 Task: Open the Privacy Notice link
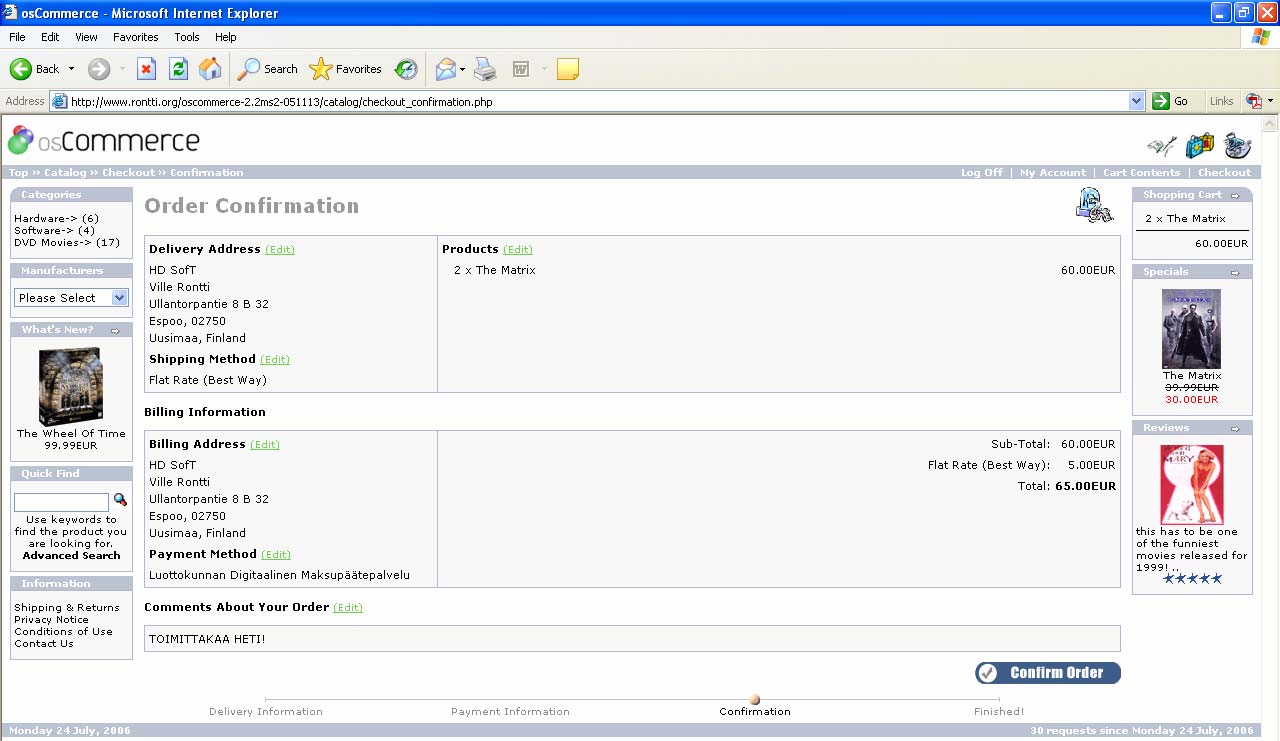51,620
